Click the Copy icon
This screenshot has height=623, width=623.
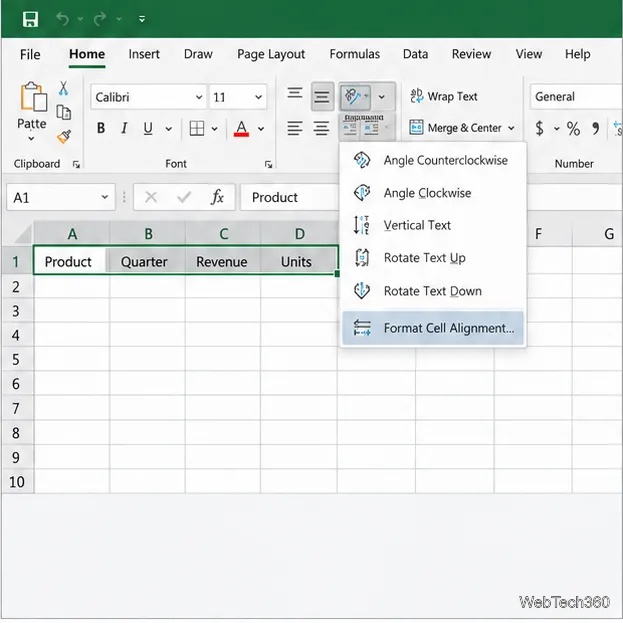pyautogui.click(x=64, y=112)
